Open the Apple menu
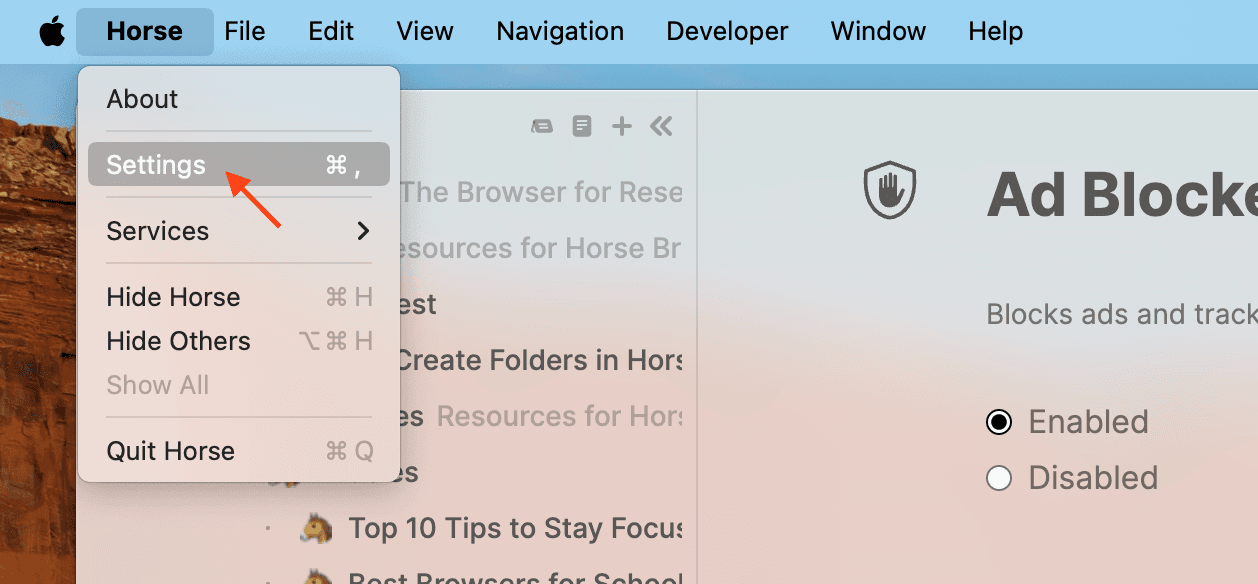 click(x=51, y=30)
